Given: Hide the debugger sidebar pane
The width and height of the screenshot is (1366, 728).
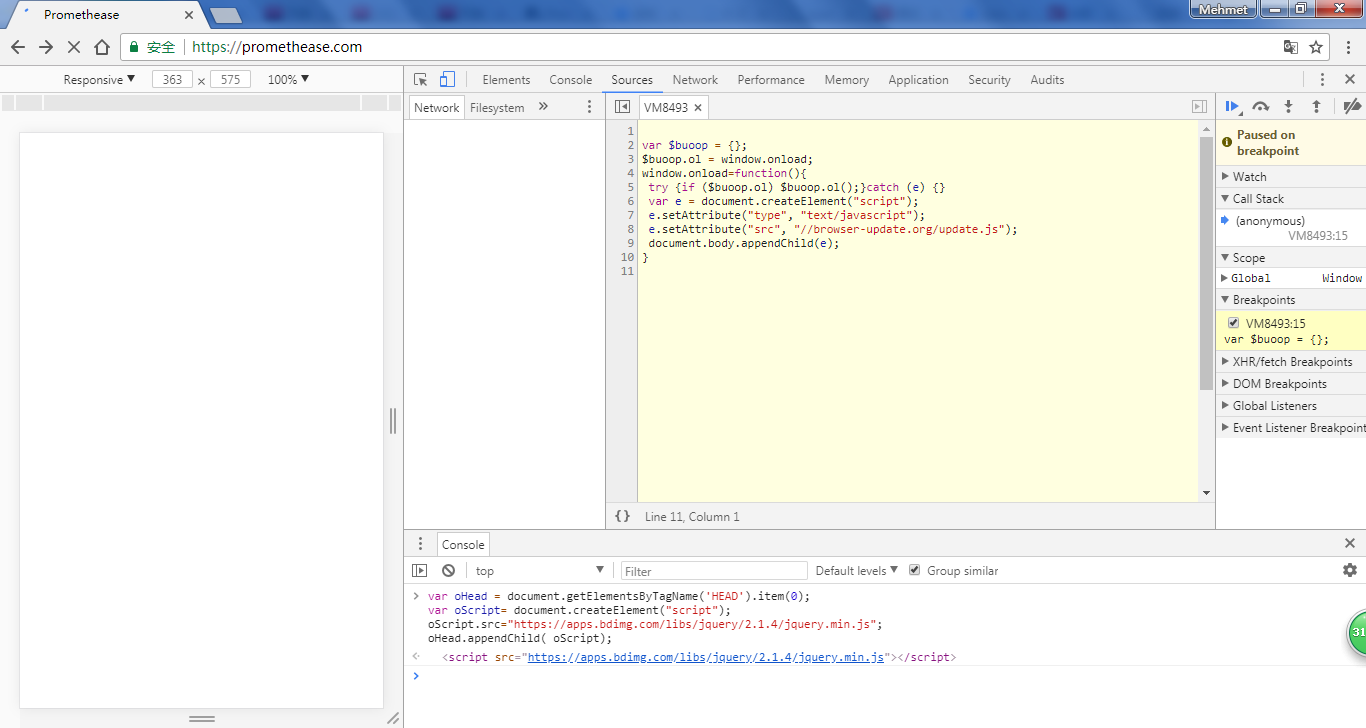Looking at the screenshot, I should point(1199,107).
